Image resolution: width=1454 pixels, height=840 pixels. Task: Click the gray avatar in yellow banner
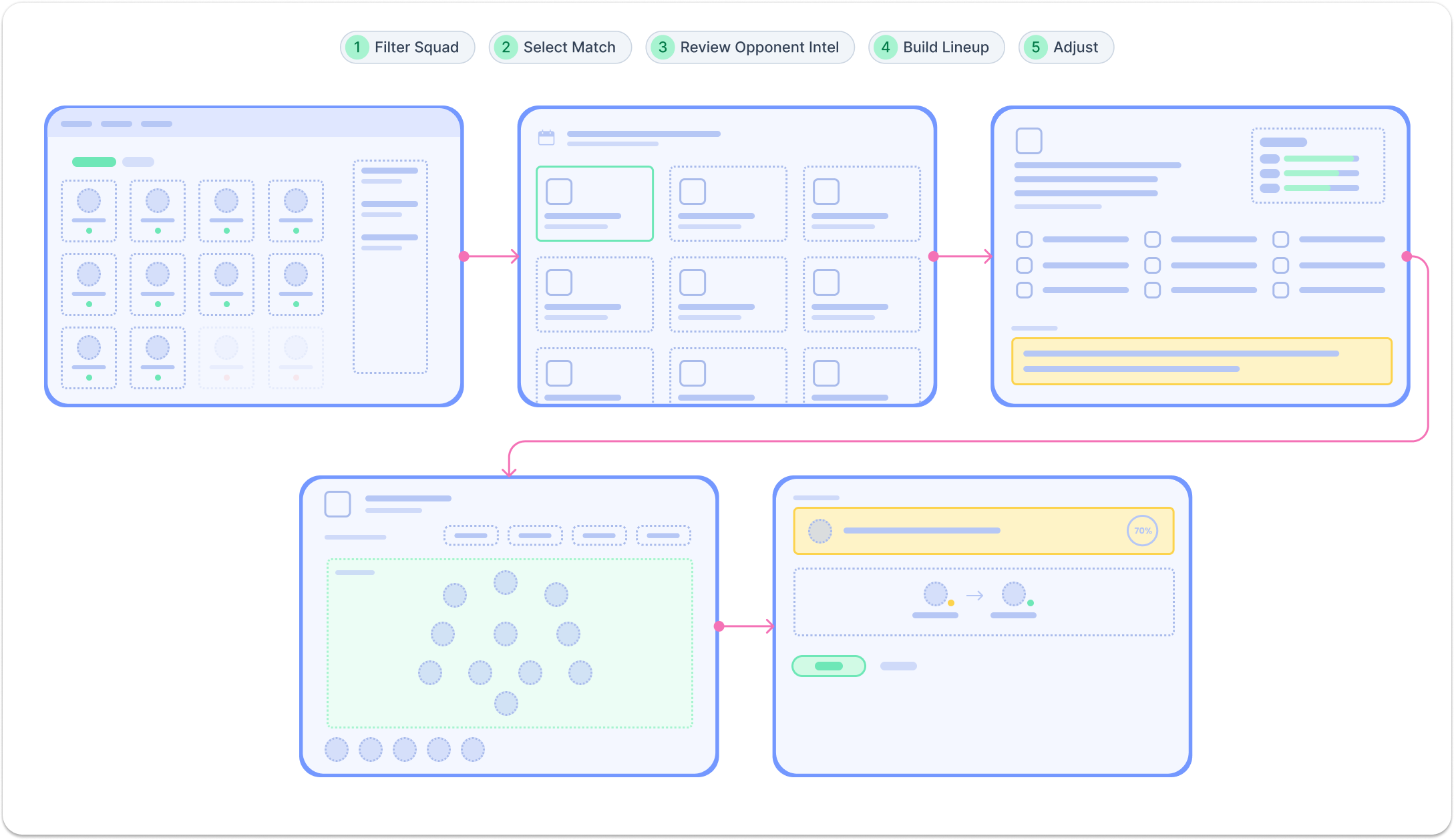coord(820,532)
